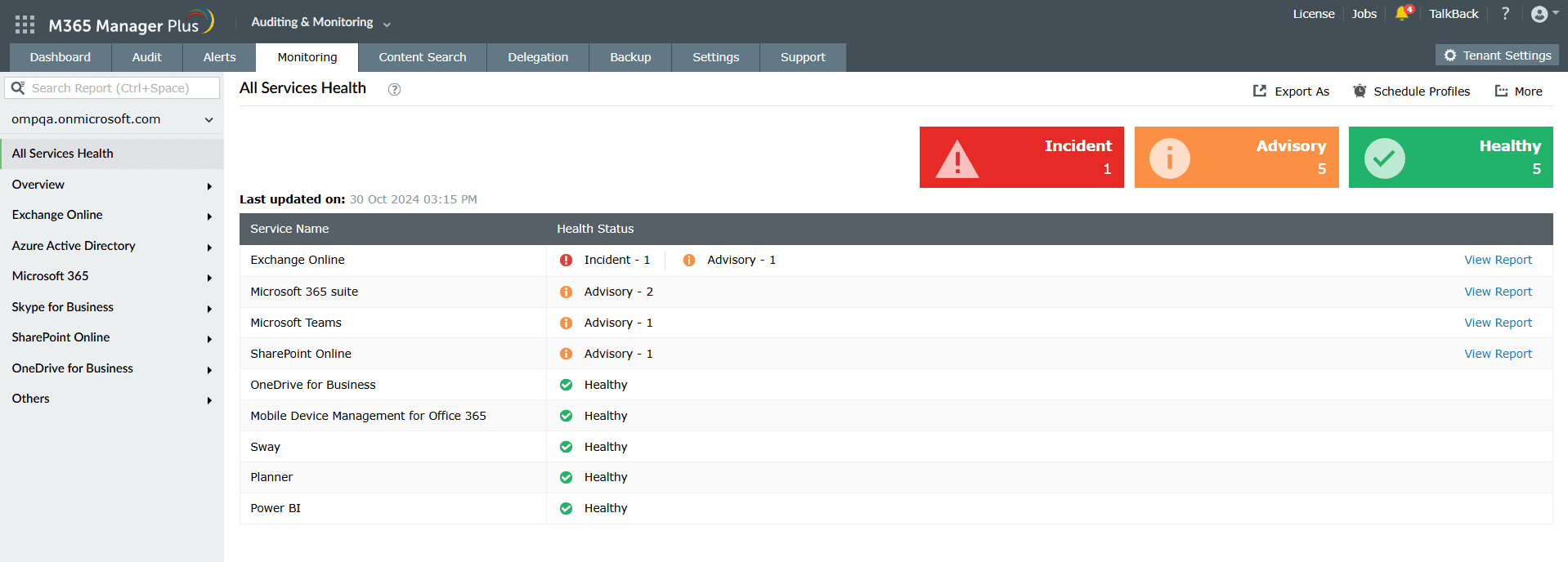Focus the Search Report input field
This screenshot has width=1568, height=562.
112,88
